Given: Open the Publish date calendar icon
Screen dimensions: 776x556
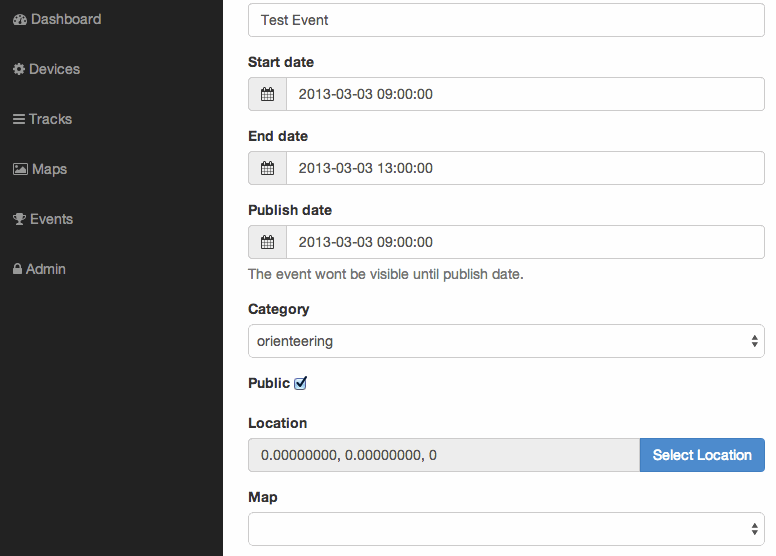Looking at the screenshot, I should [267, 242].
